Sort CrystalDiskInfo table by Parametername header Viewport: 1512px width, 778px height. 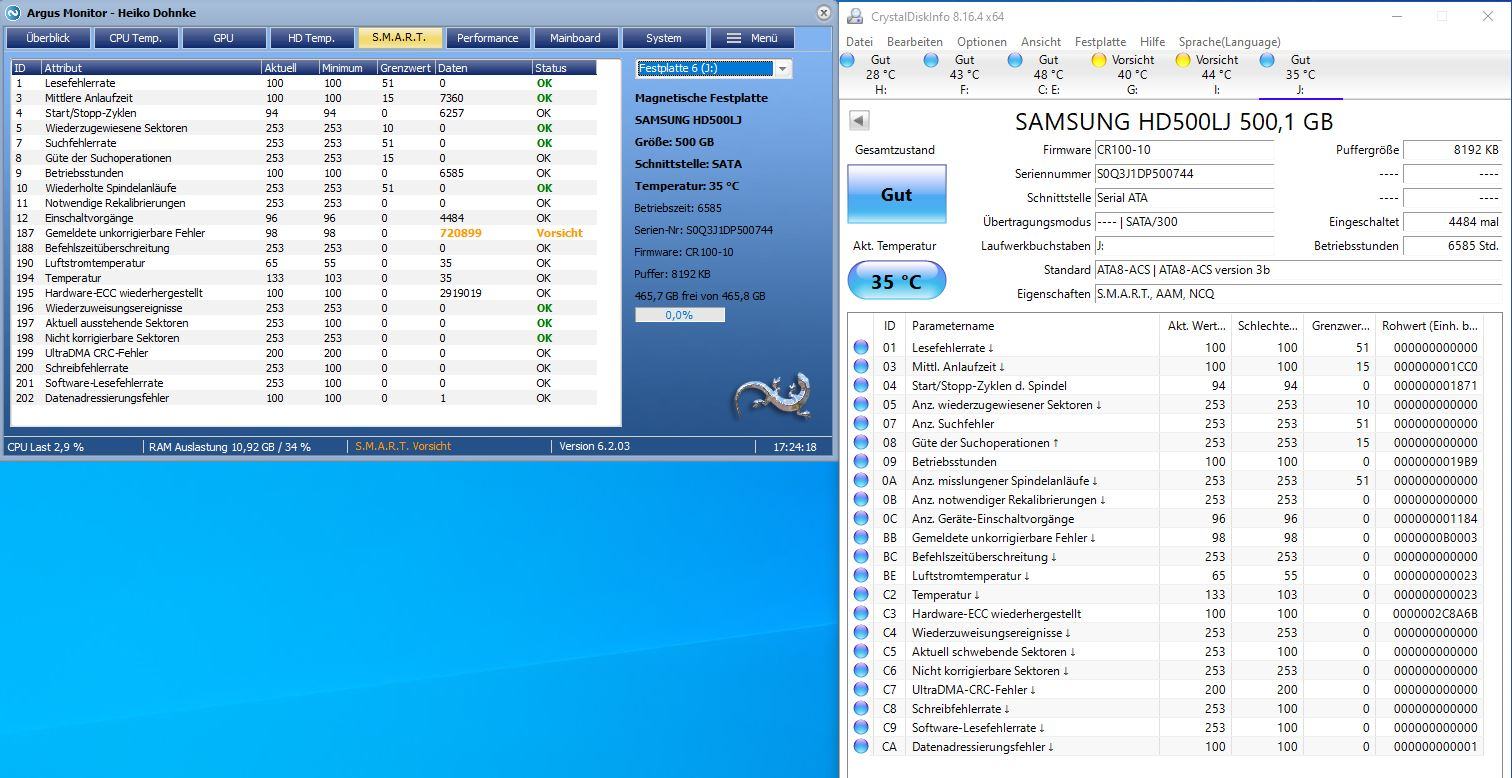(x=1031, y=325)
